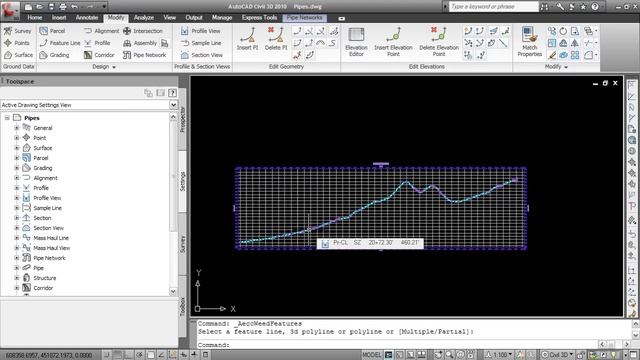
Task: Switch to the Analyze ribbon tab
Action: click(144, 18)
